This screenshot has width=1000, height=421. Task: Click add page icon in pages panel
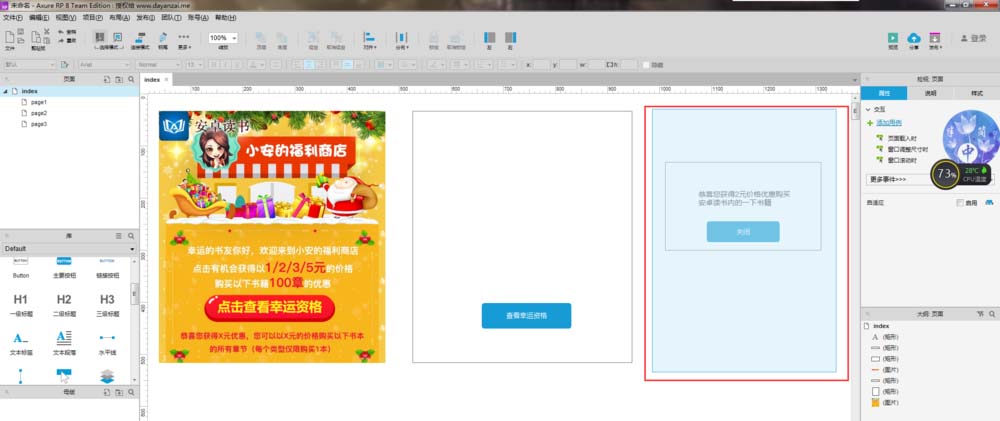(104, 79)
